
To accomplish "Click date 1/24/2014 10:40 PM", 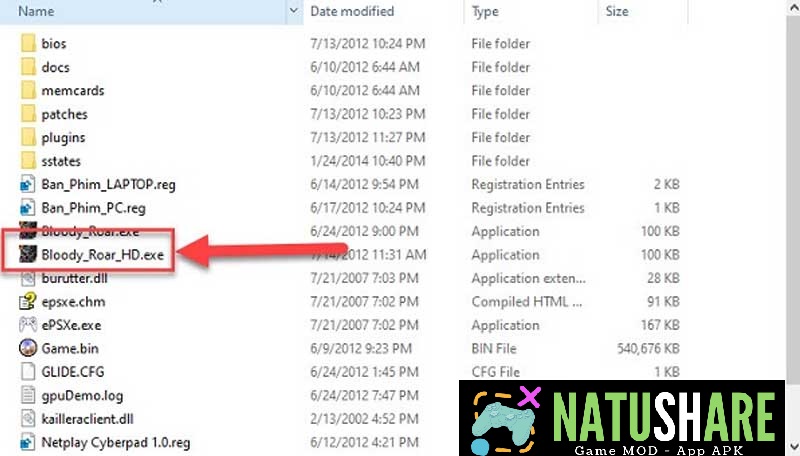I will click(367, 161).
